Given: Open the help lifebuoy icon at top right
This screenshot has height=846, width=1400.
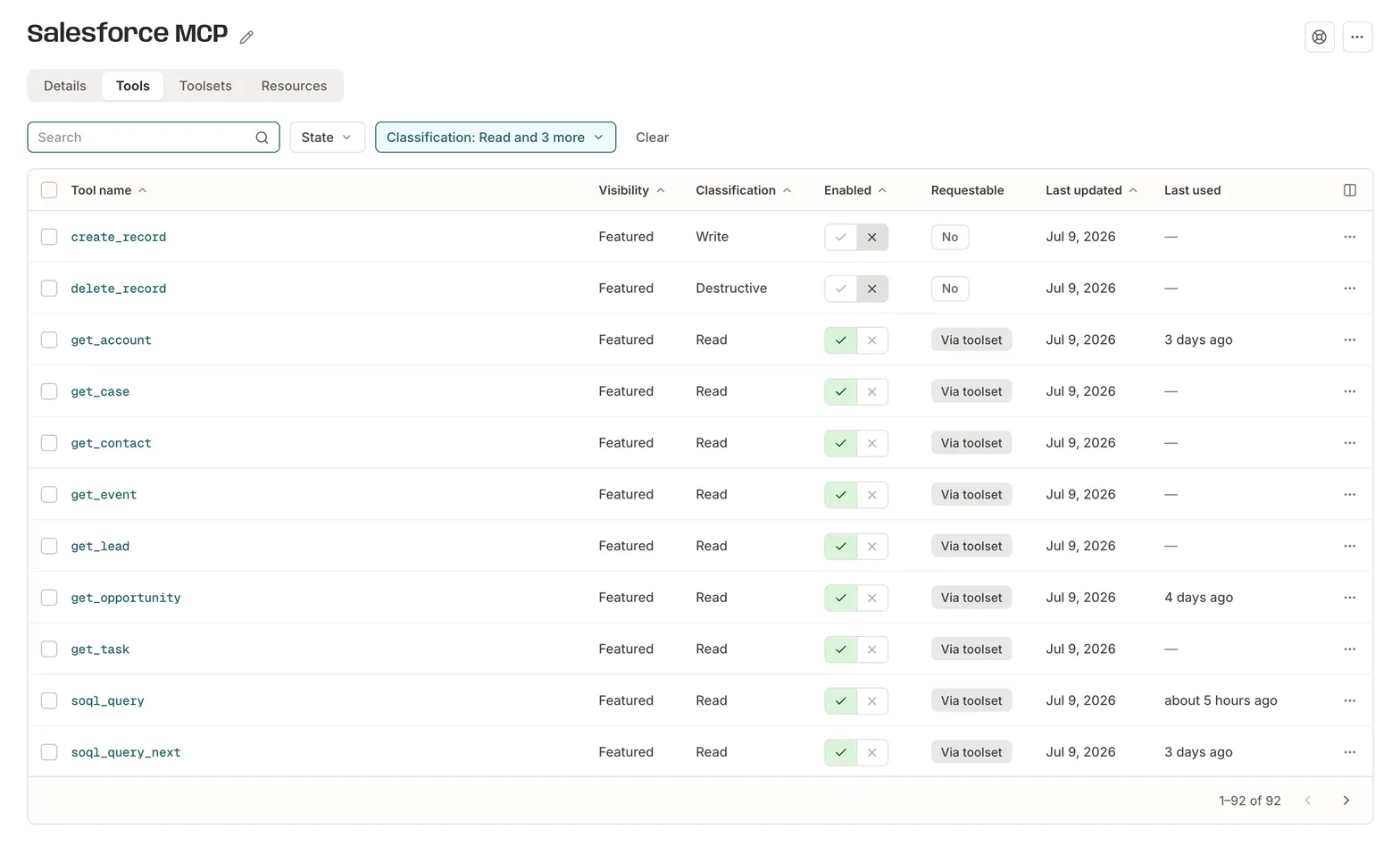Looking at the screenshot, I should coord(1319,37).
